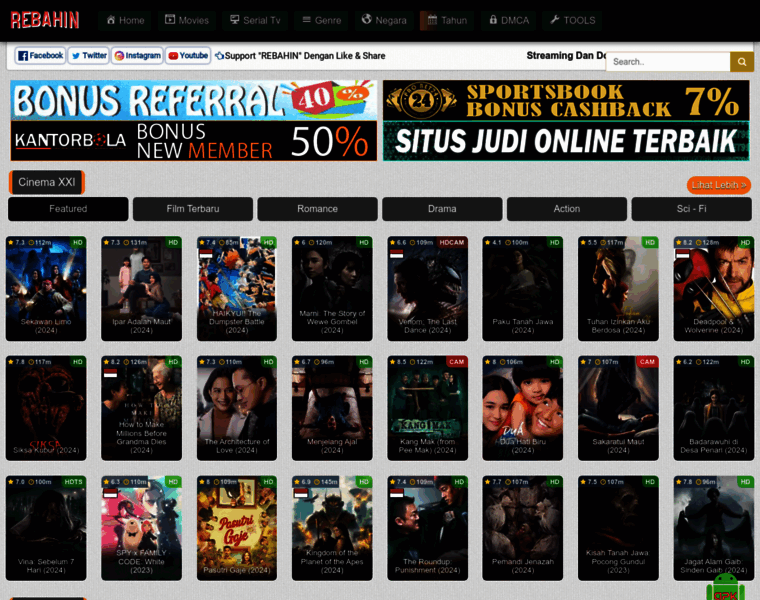Select the Featured tab

[68, 209]
